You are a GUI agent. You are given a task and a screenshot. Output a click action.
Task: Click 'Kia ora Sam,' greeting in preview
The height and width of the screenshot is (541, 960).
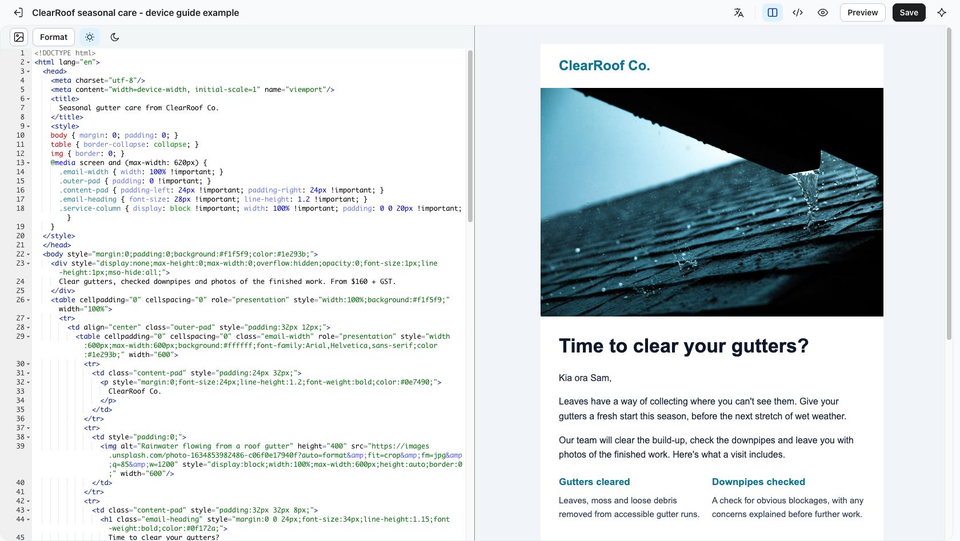pyautogui.click(x=585, y=378)
